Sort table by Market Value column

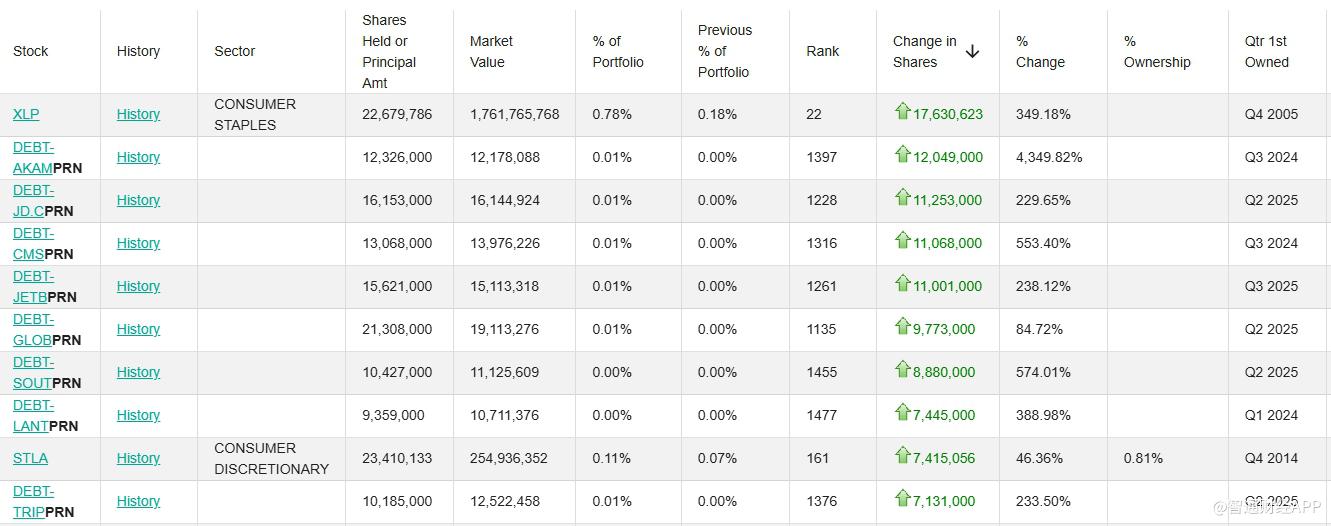point(491,52)
